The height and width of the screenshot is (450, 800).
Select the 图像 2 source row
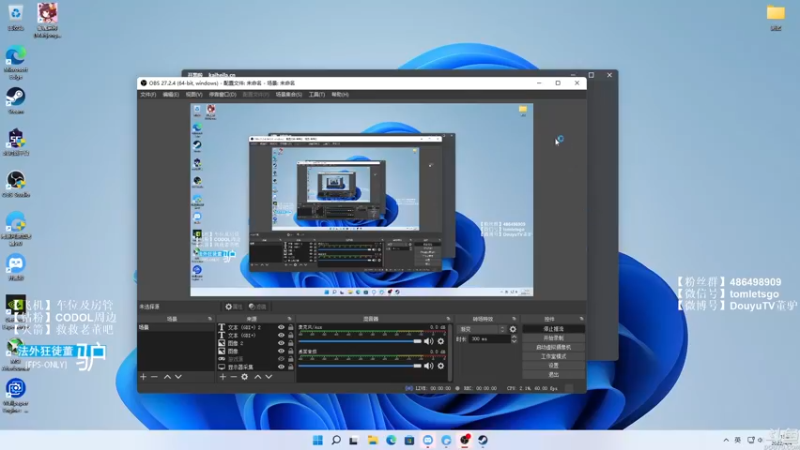tap(255, 343)
